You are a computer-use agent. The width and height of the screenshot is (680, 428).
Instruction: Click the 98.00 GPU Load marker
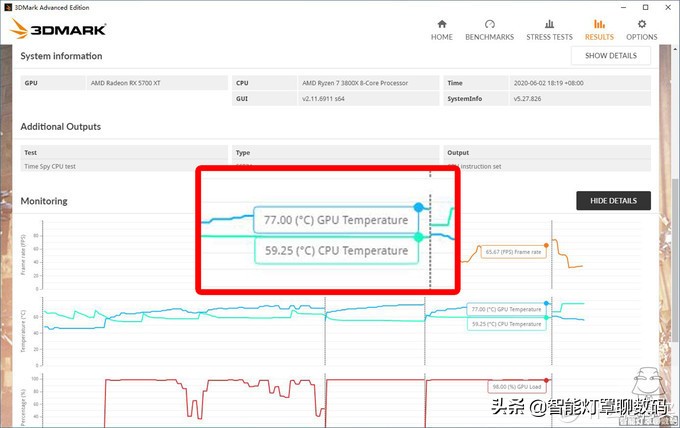coord(546,380)
